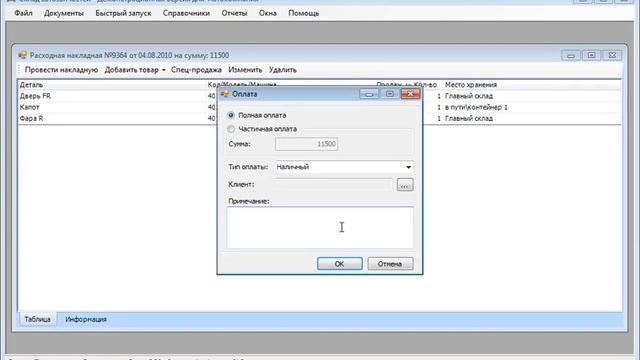Click the в пути\контейнер 1 cell
The width and height of the screenshot is (640, 360).
pyautogui.click(x=476, y=107)
